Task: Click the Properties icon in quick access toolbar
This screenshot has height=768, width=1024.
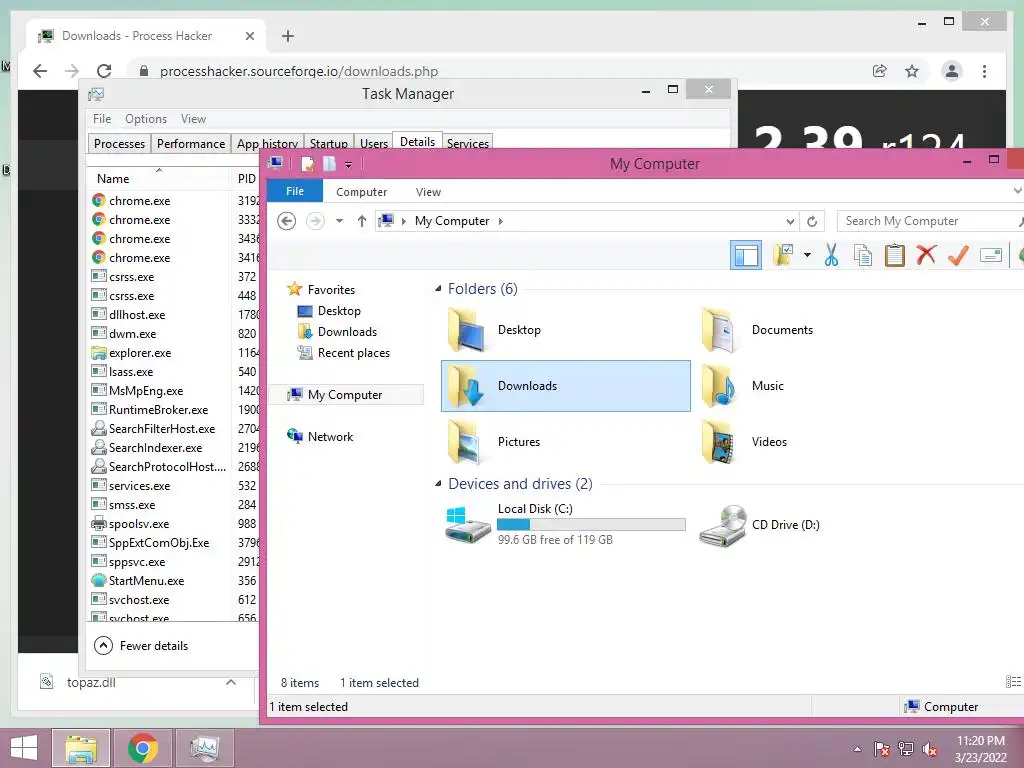Action: [307, 164]
